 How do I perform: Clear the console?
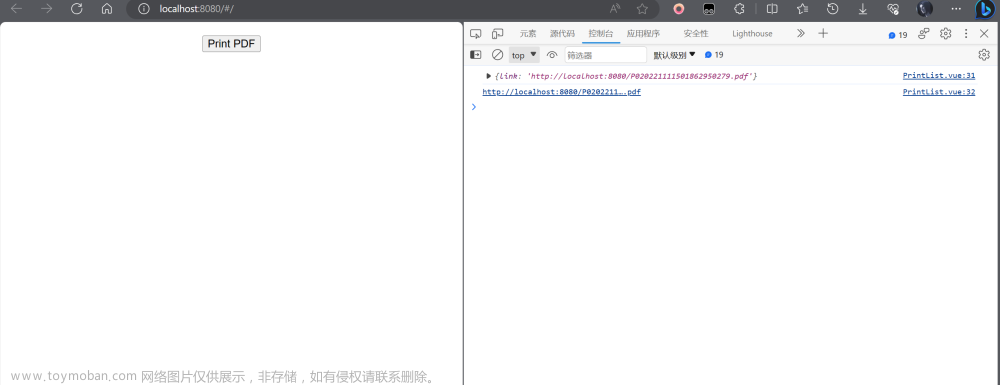tap(497, 55)
